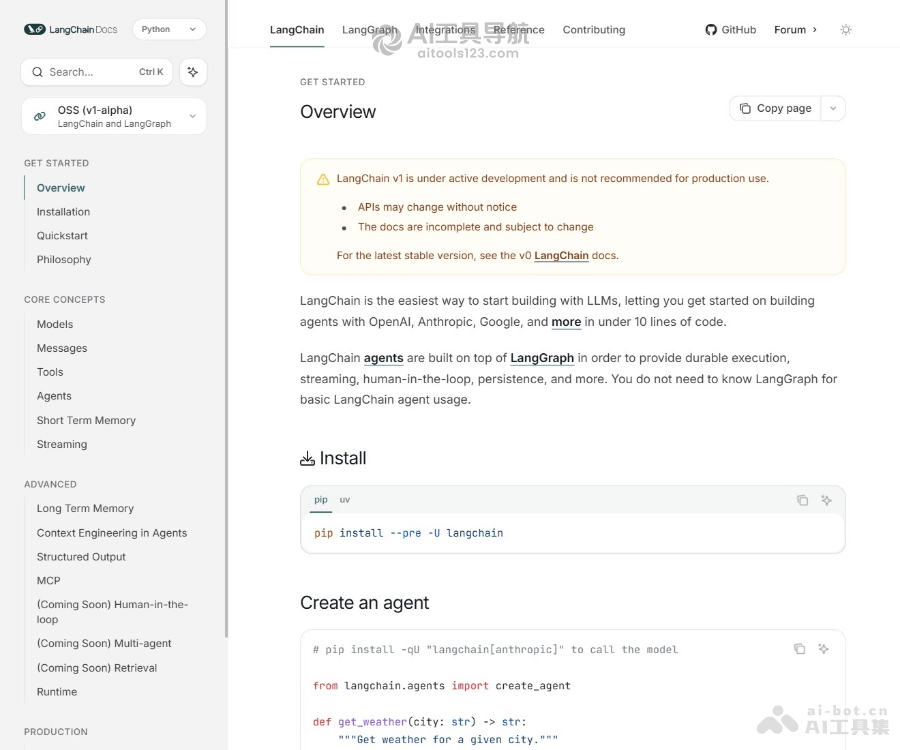Switch to the LangGraph top tab
Viewport: 900px width, 750px height.
(x=370, y=30)
